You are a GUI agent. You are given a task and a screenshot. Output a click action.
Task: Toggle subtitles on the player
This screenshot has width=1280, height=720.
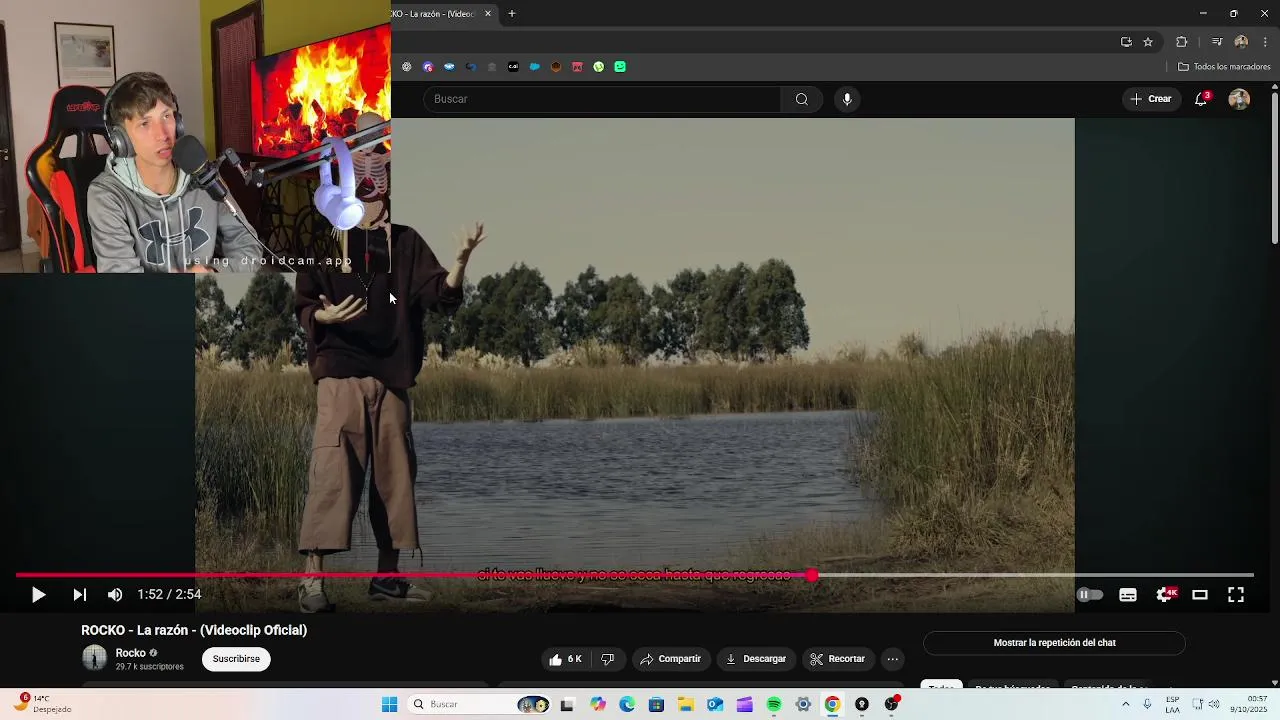coord(1128,595)
